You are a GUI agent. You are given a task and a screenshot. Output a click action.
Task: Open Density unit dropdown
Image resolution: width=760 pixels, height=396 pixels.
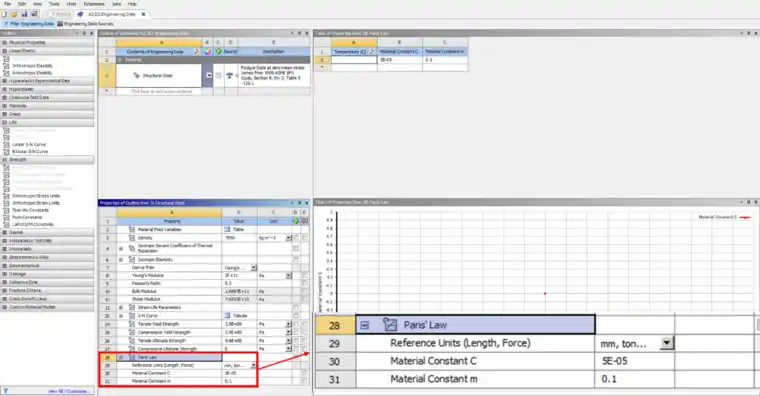pos(288,238)
